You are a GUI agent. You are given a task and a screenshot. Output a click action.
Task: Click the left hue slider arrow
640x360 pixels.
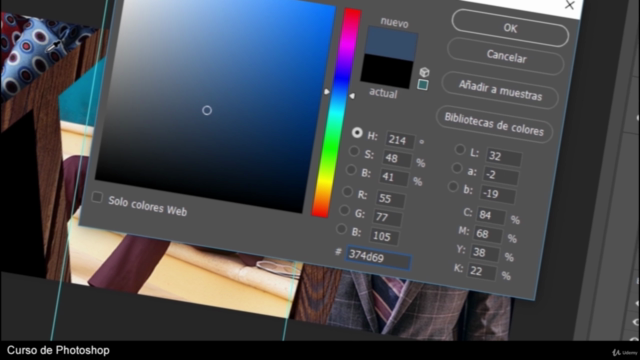(x=327, y=92)
